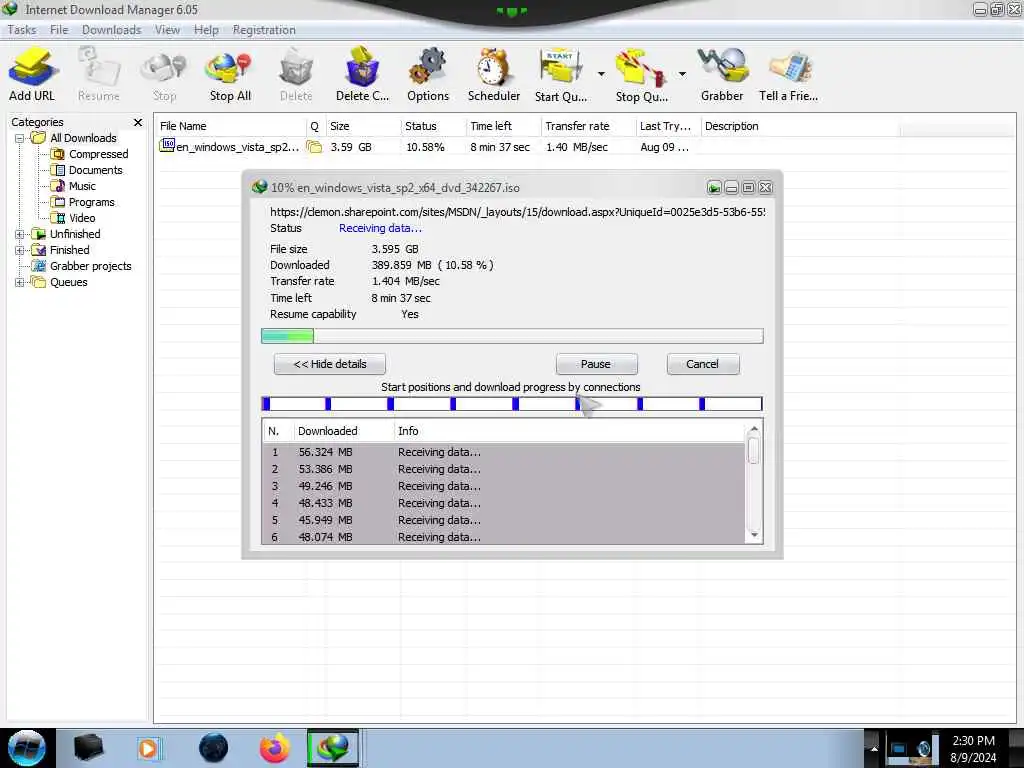Viewport: 1024px width, 768px height.
Task: Click the queue folder icon in download row
Action: (314, 147)
